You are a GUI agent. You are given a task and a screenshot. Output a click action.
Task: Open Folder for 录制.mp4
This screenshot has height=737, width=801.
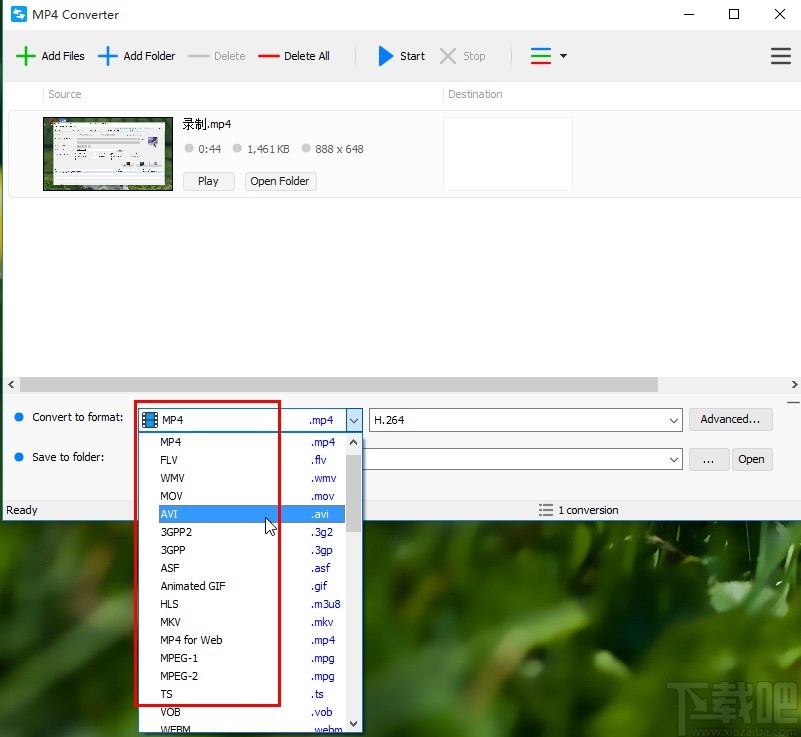280,181
